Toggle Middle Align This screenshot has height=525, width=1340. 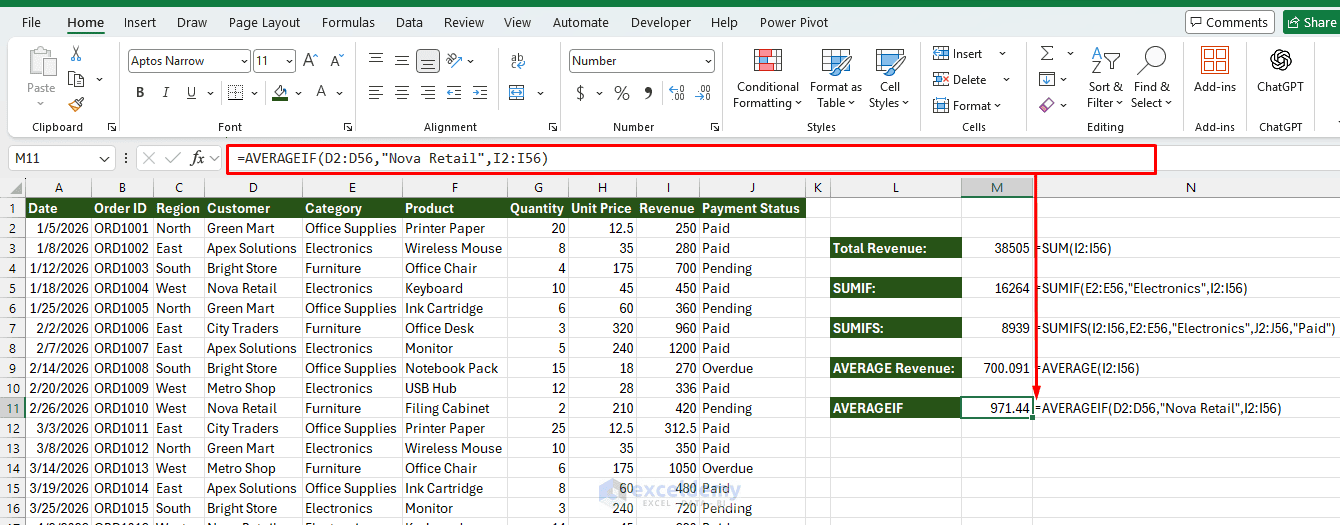[402, 61]
